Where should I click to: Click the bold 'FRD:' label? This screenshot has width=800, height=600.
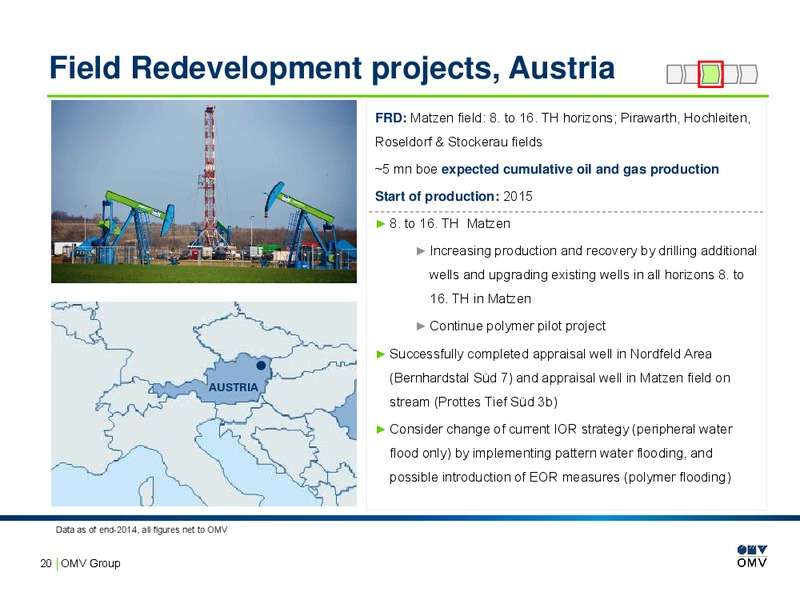point(390,118)
